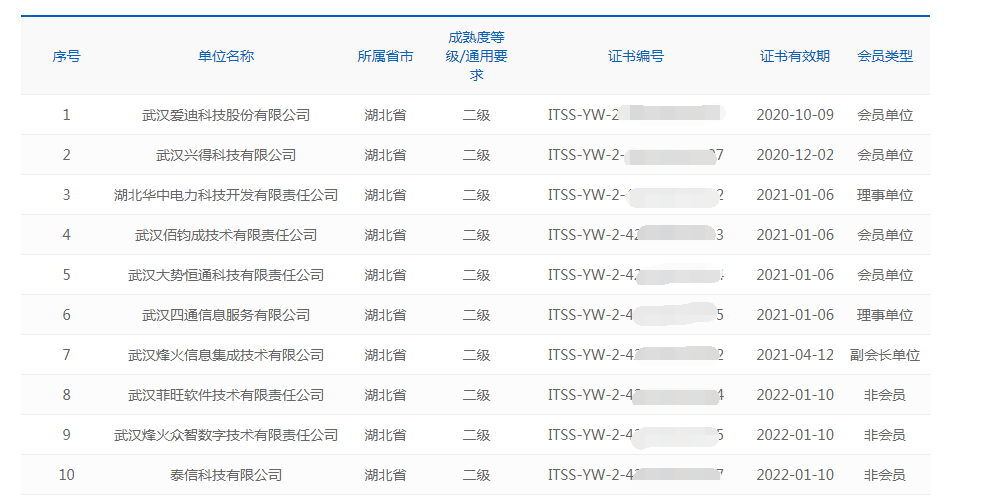Click the certificate number in 武汉烽火信息集成 row
Screen dimensions: 983x503
[x=636, y=355]
